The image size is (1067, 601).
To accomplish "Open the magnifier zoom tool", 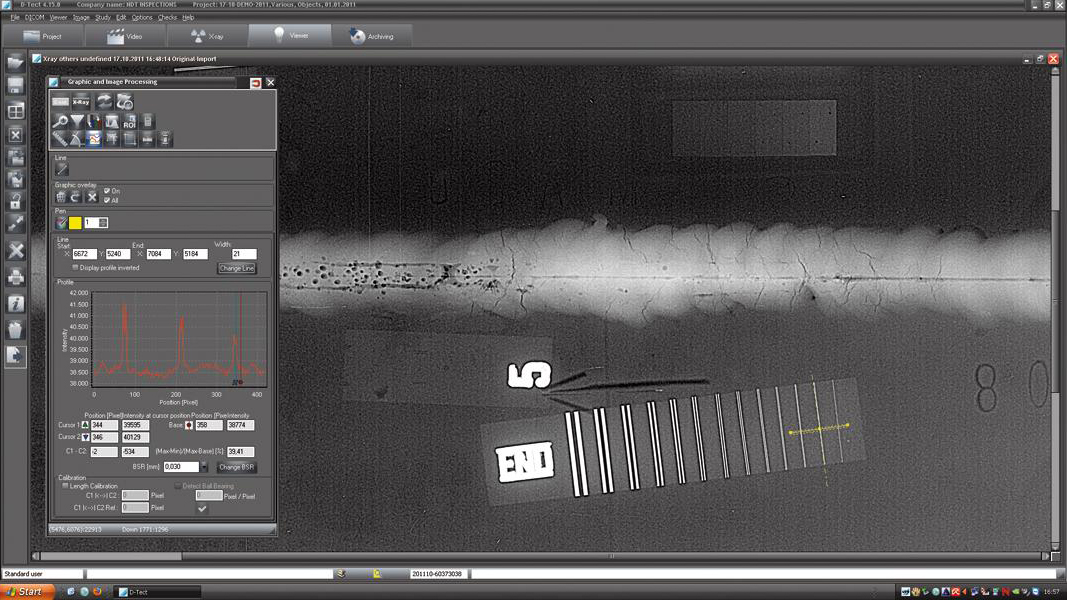I will (x=61, y=122).
